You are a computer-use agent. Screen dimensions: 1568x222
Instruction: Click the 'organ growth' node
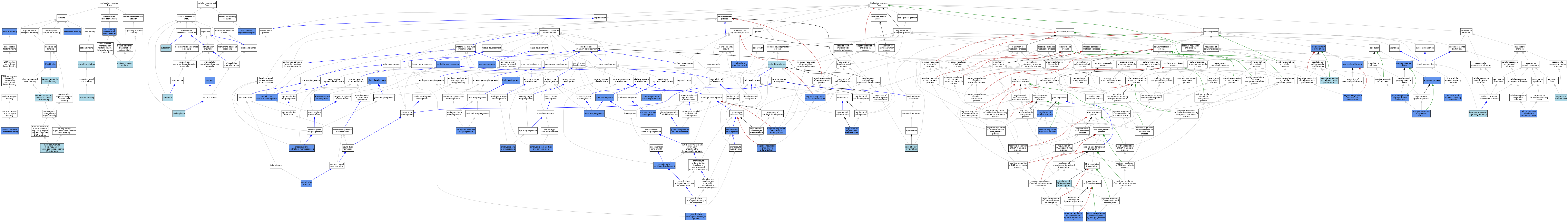(x=713, y=64)
